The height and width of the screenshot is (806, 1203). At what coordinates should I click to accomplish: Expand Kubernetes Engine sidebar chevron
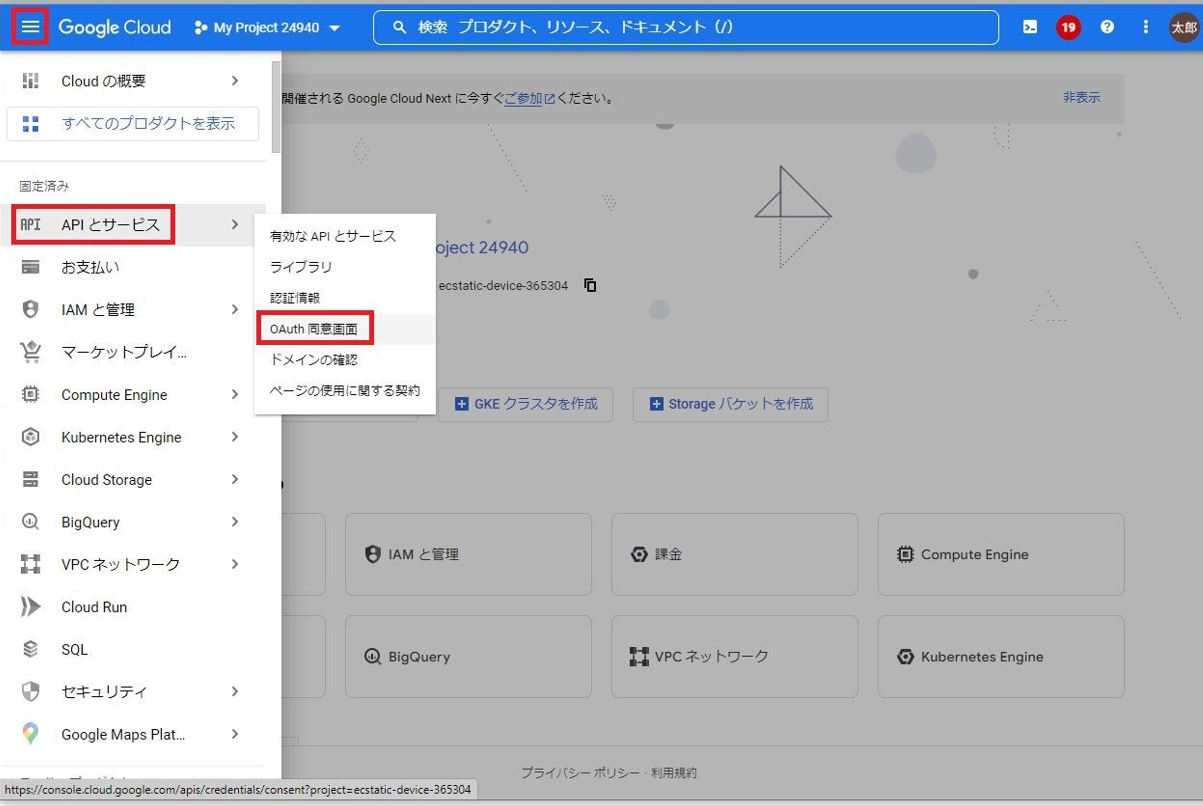click(235, 437)
